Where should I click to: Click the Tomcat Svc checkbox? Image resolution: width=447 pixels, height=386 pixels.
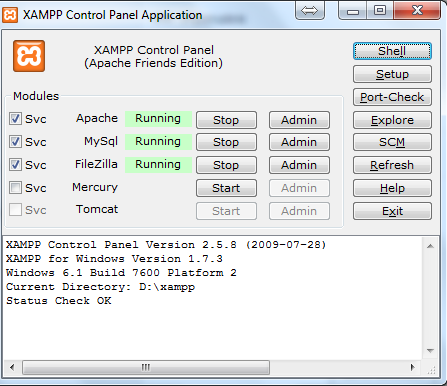click(x=15, y=210)
